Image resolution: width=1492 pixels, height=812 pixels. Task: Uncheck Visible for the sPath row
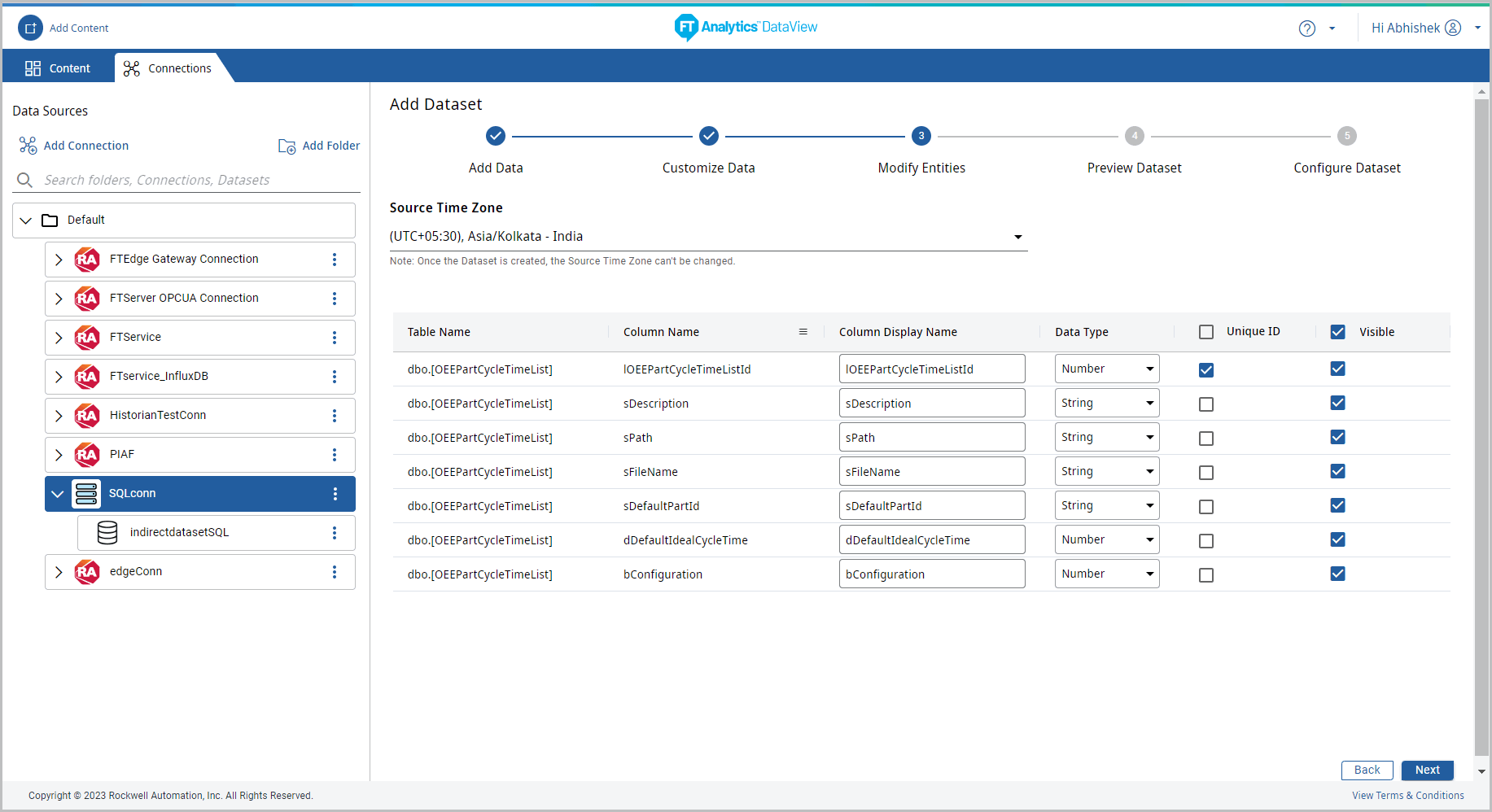[1337, 438]
